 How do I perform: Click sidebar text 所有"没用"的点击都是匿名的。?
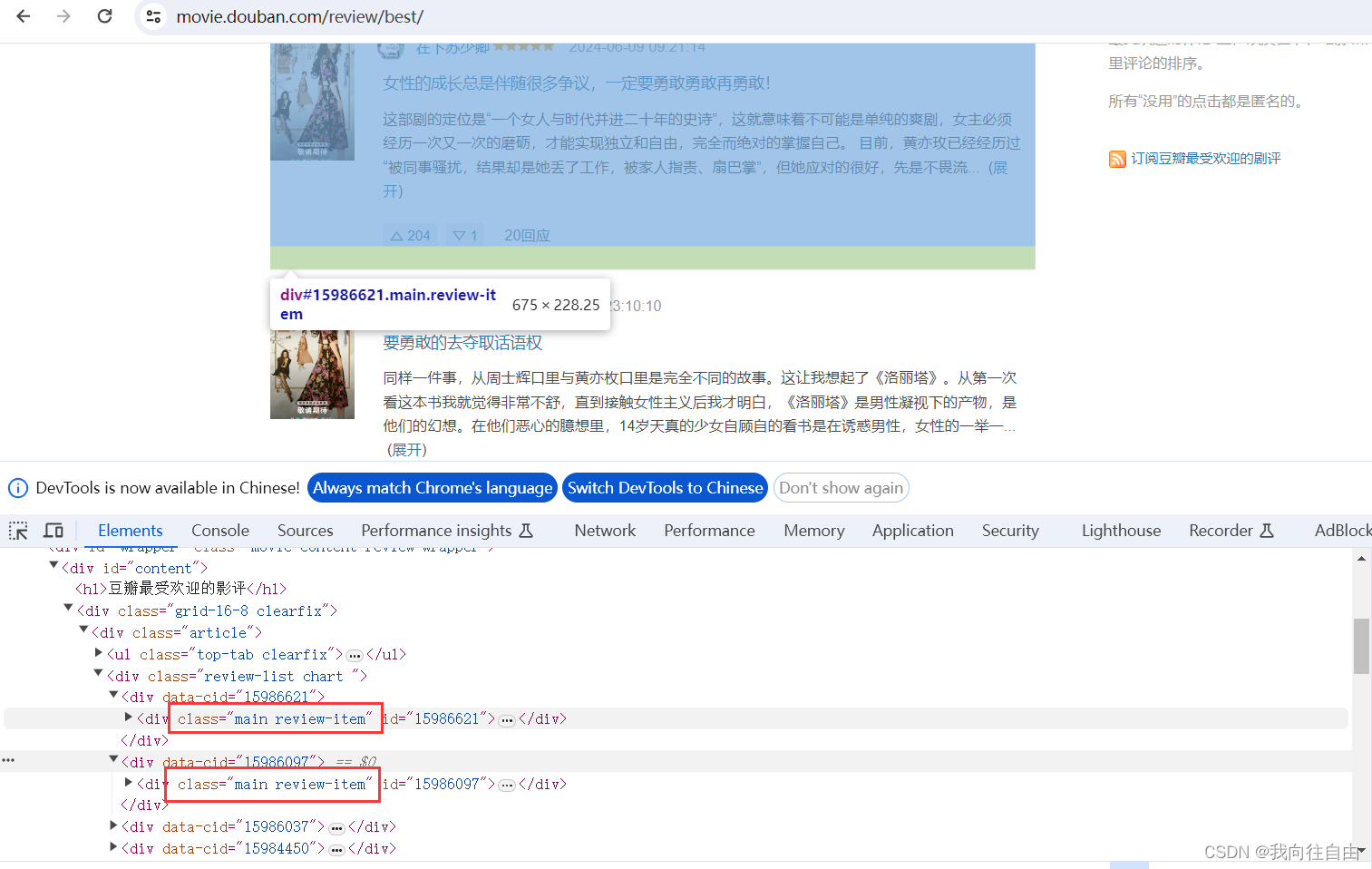(1207, 102)
